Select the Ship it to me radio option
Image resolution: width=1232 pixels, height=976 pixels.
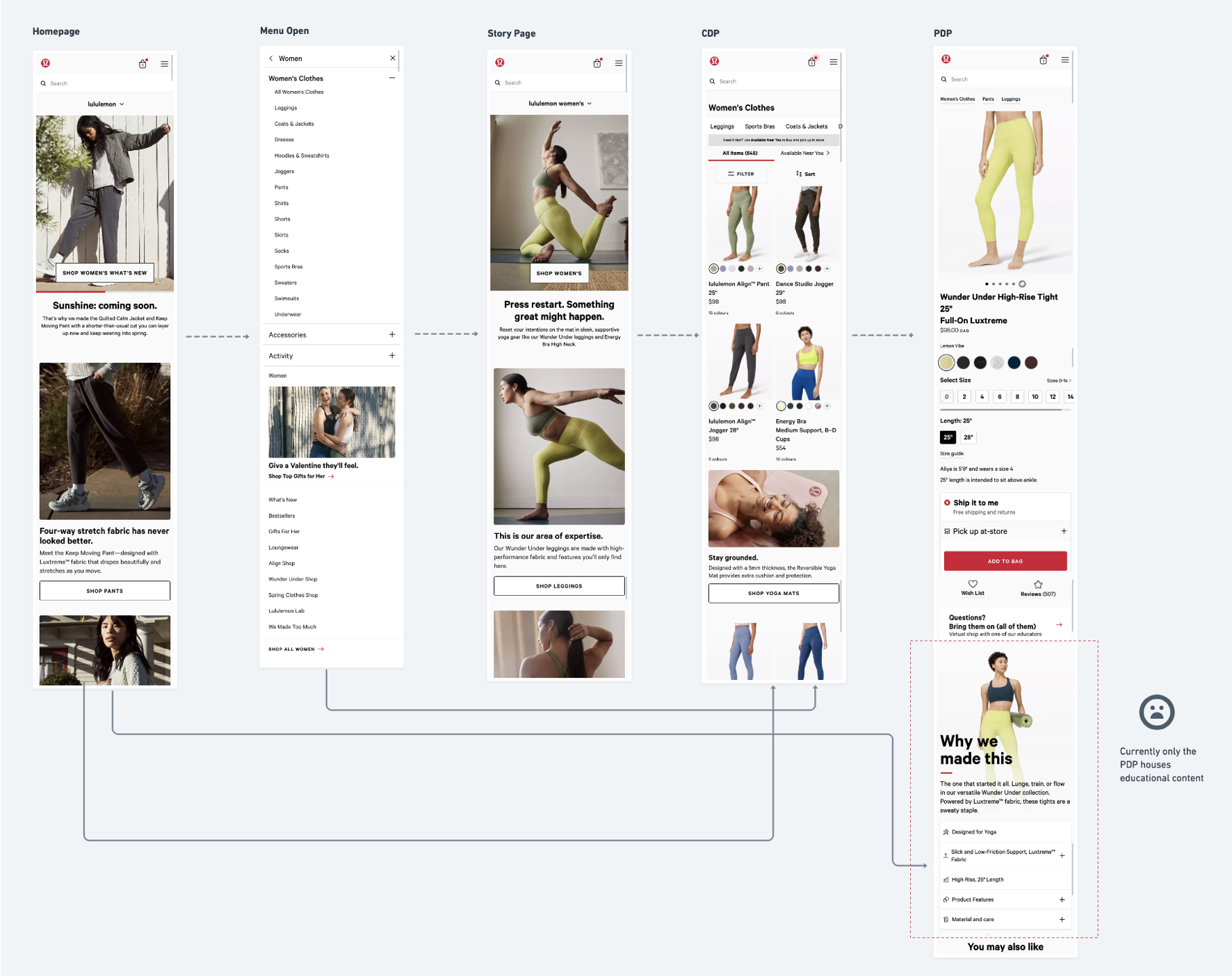pyautogui.click(x=947, y=503)
